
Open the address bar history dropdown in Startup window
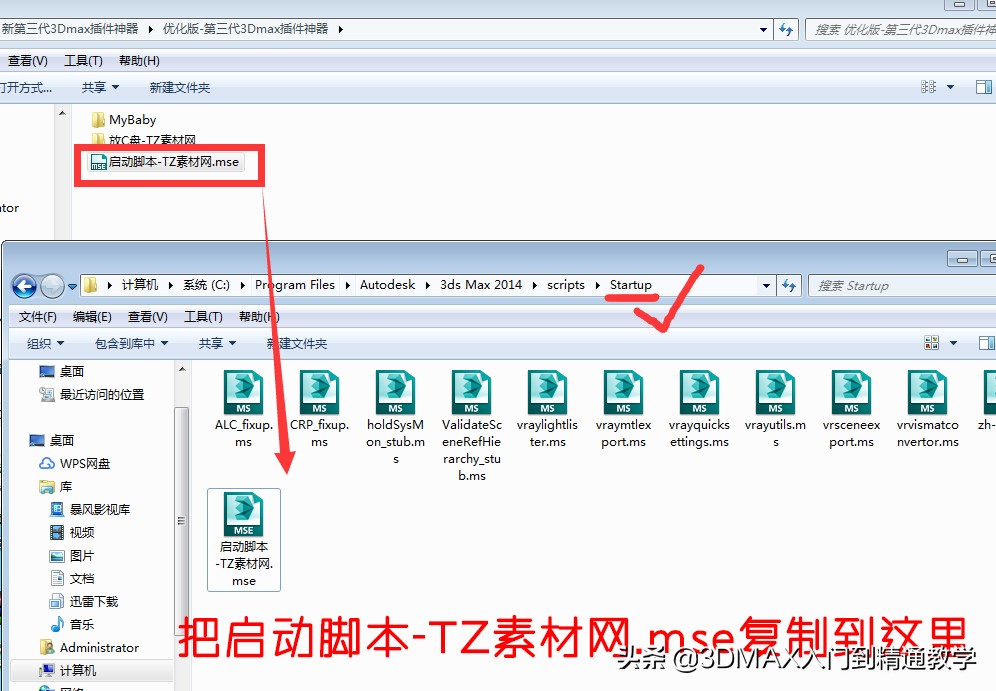(x=766, y=286)
